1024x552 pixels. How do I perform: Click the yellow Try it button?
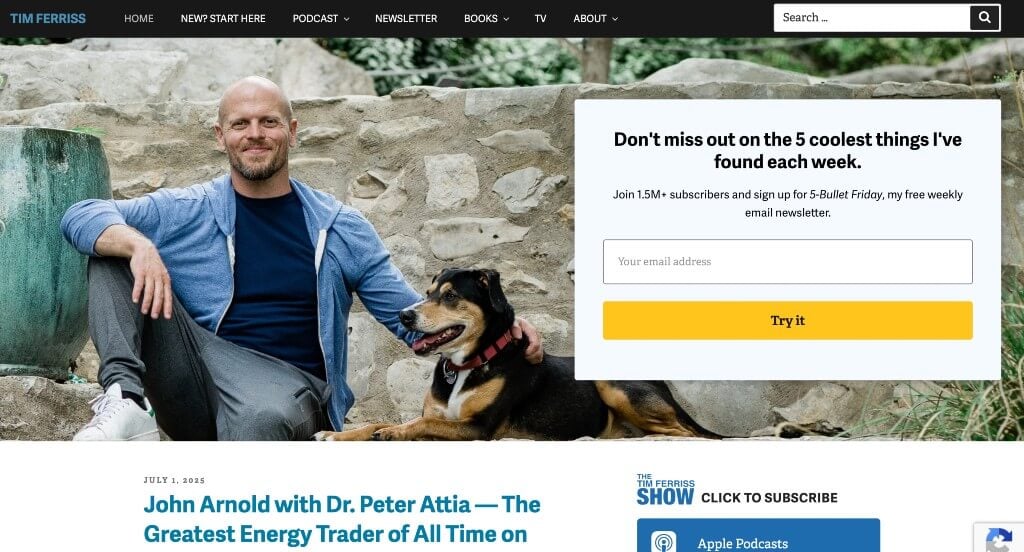pos(788,320)
